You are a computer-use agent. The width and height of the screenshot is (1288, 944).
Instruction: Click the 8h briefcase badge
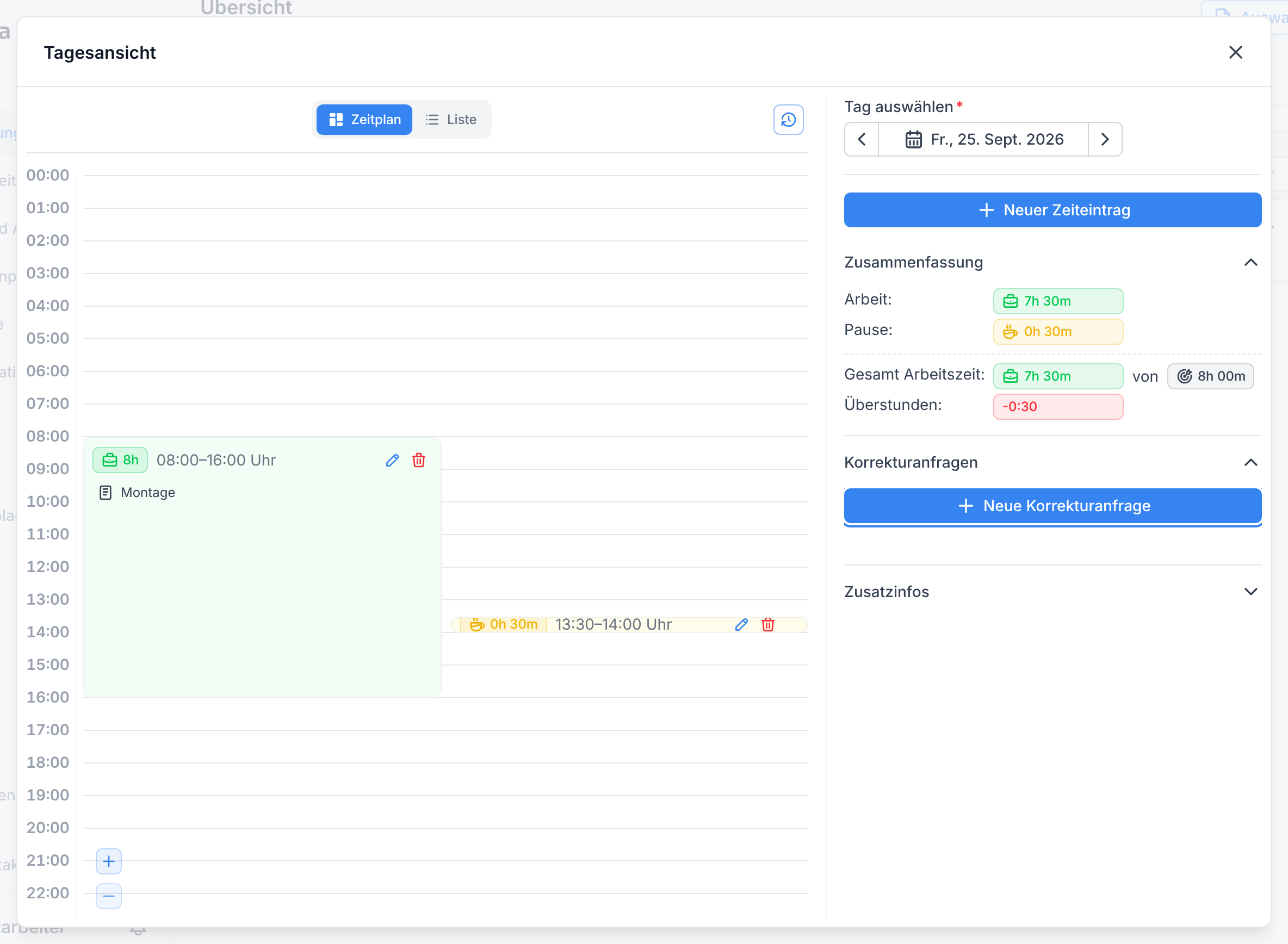120,460
